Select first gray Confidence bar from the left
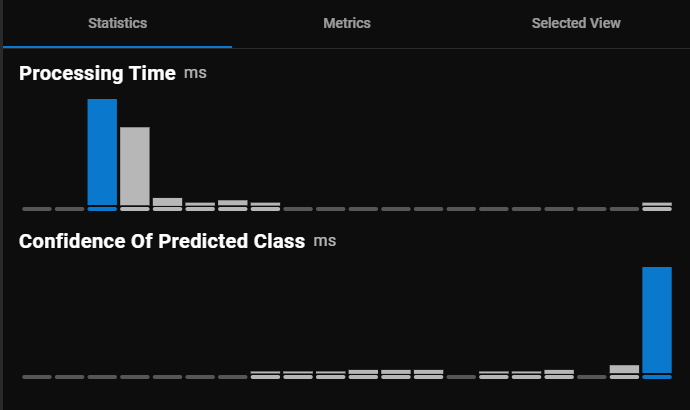The height and width of the screenshot is (410, 690). pos(265,375)
